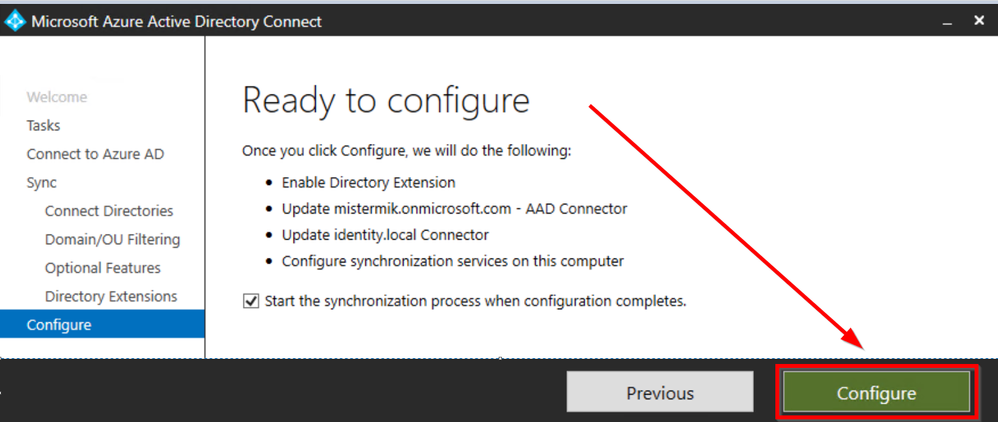Image resolution: width=998 pixels, height=422 pixels.
Task: Click the mistermik.onmicrosoft.com AAD Connector line
Action: click(454, 209)
